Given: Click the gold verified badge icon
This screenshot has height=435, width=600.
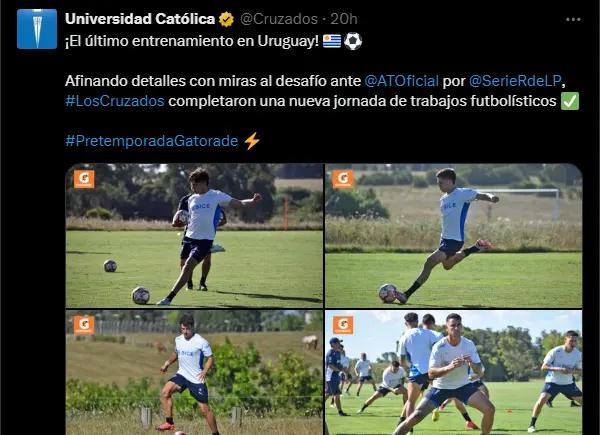Looking at the screenshot, I should pos(227,19).
